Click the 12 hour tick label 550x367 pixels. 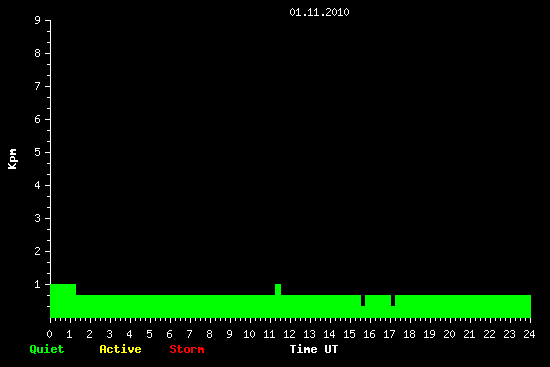point(289,334)
